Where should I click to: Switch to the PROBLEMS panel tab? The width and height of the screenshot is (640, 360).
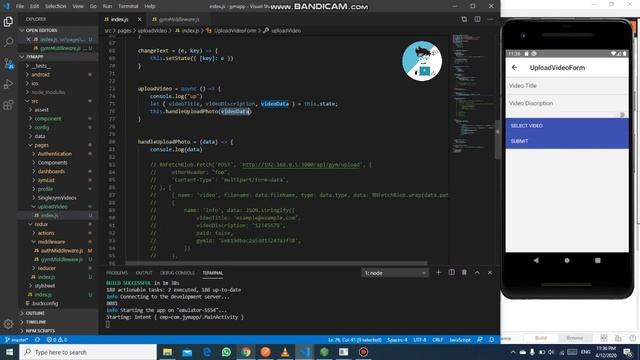tap(117, 273)
